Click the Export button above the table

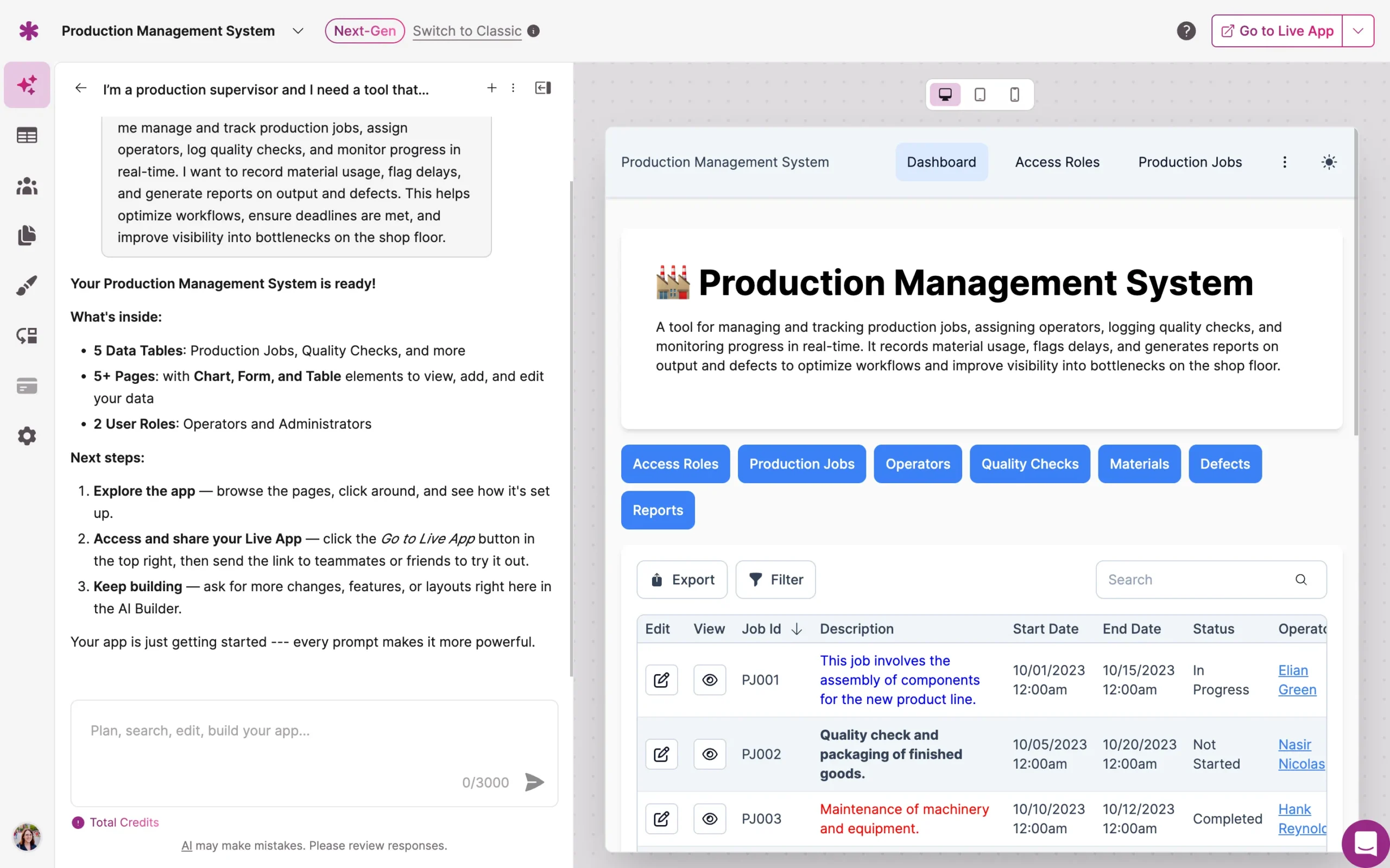coord(681,579)
